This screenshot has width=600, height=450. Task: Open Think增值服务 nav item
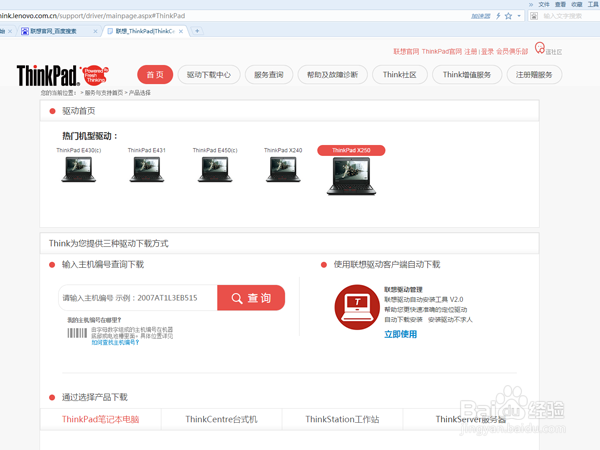467,75
